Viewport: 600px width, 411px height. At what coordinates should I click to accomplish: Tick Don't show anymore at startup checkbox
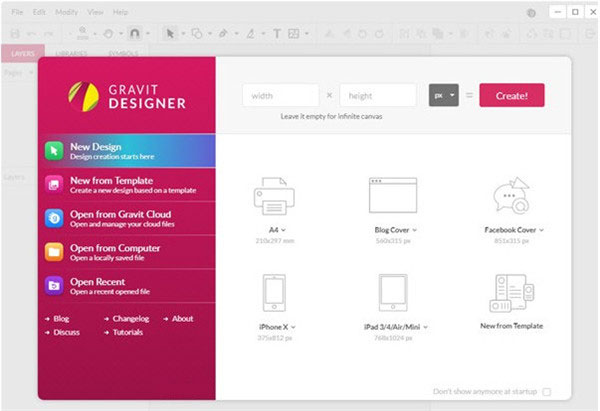(x=547, y=392)
